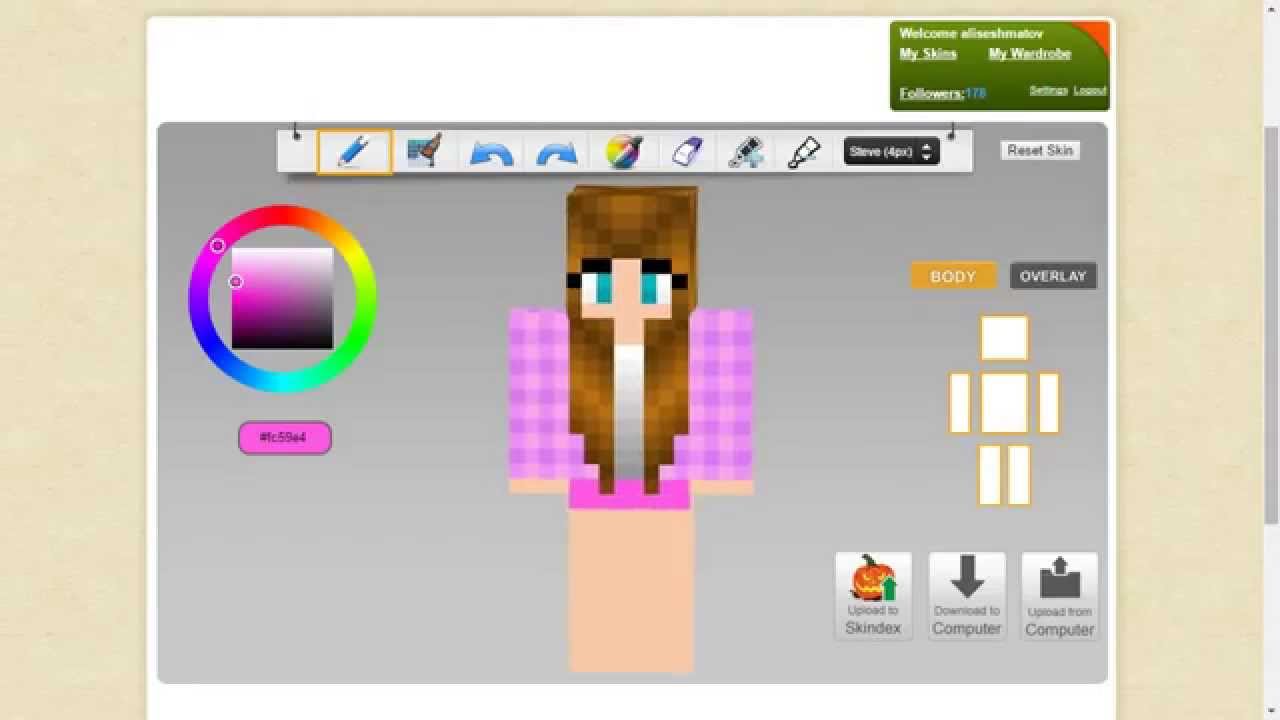
Task: Open the My Wardrobe link
Action: pyautogui.click(x=1030, y=54)
